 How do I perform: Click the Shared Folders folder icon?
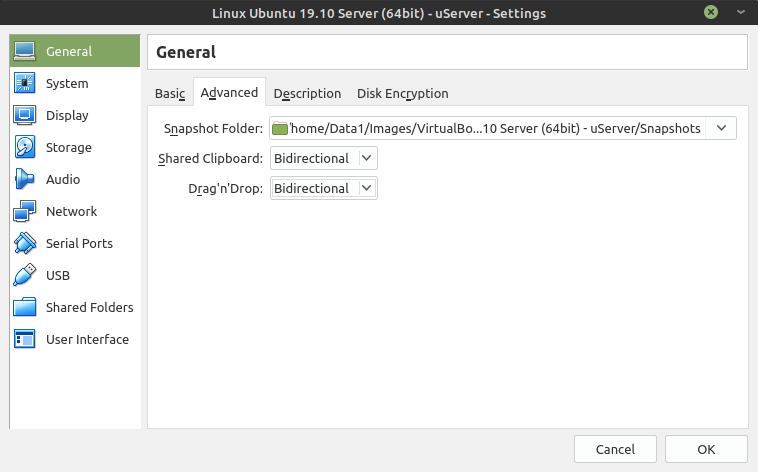click(24, 307)
